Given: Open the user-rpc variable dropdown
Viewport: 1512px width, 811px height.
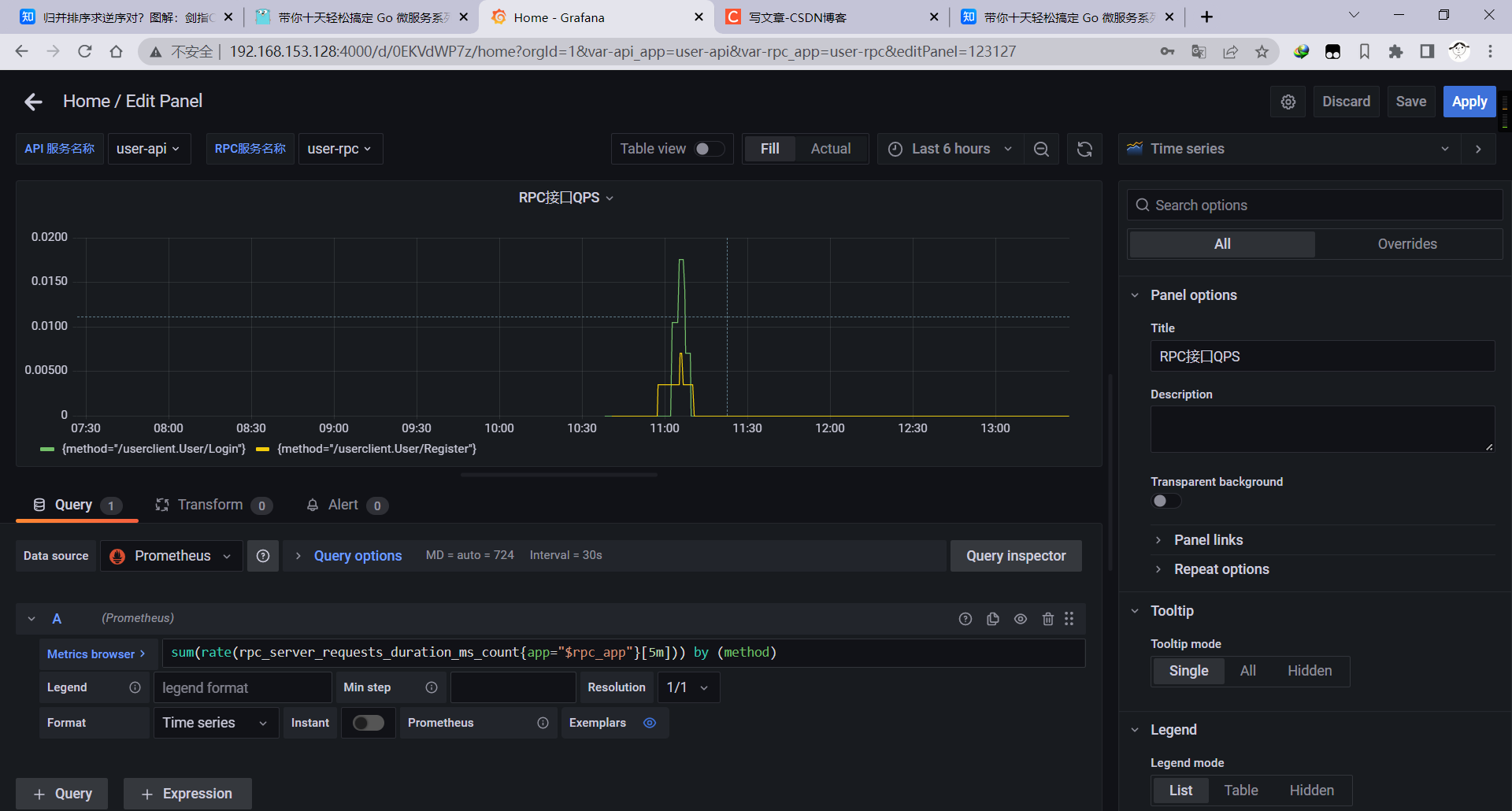Looking at the screenshot, I should 339,149.
